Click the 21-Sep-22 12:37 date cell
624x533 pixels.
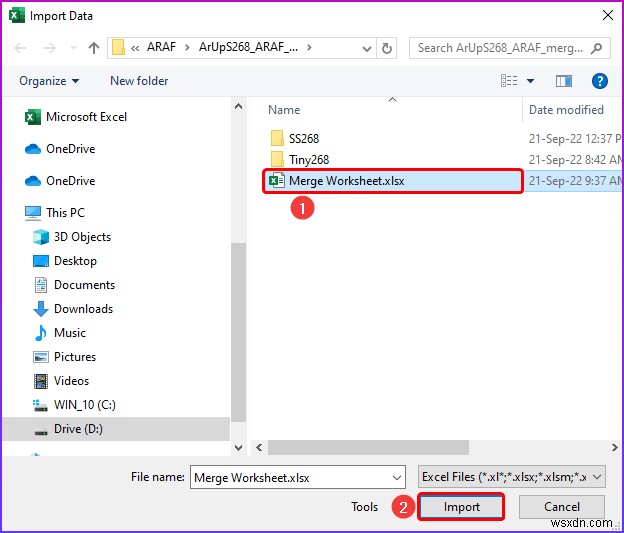coord(575,139)
